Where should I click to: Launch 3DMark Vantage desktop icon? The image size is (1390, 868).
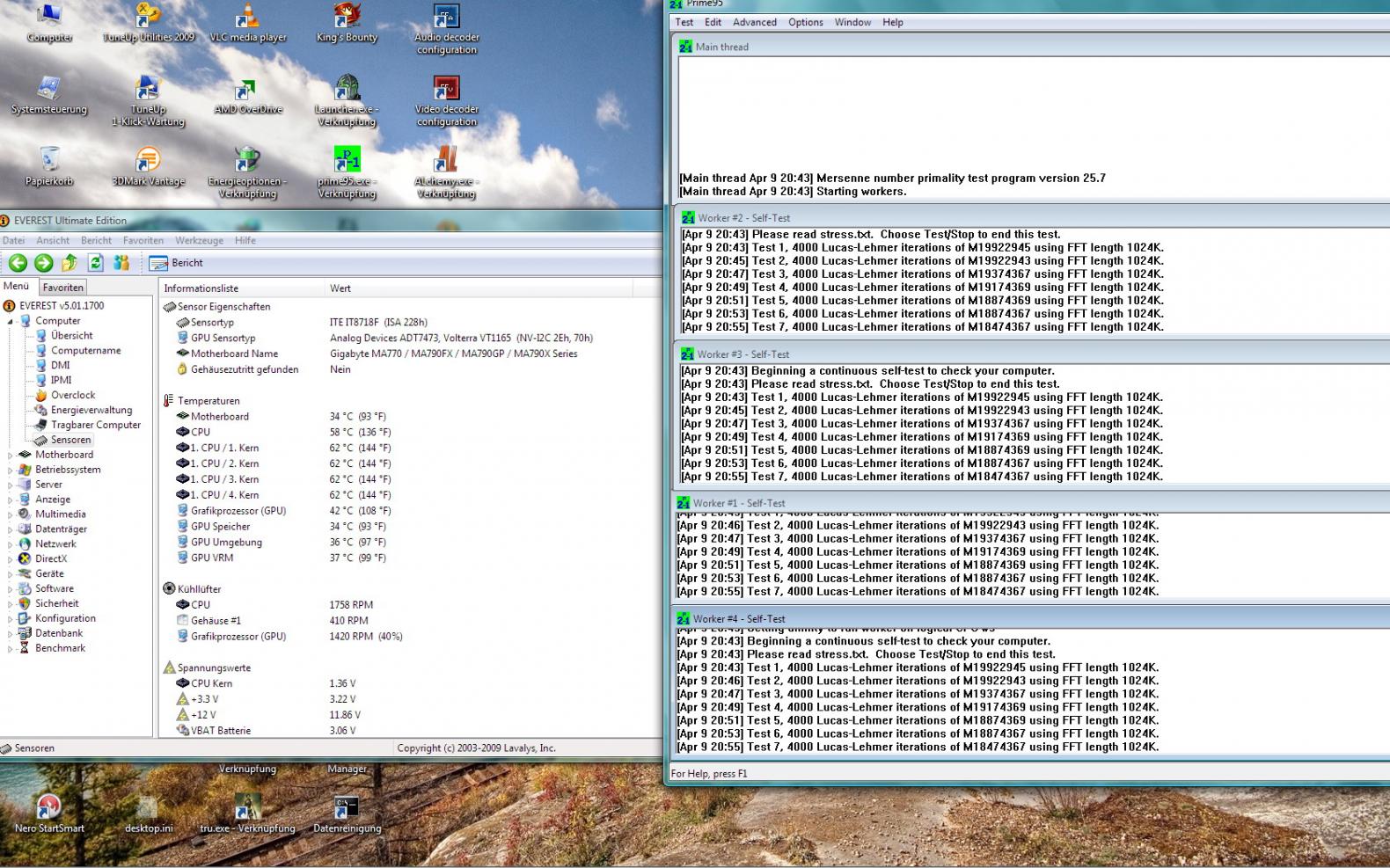(148, 167)
